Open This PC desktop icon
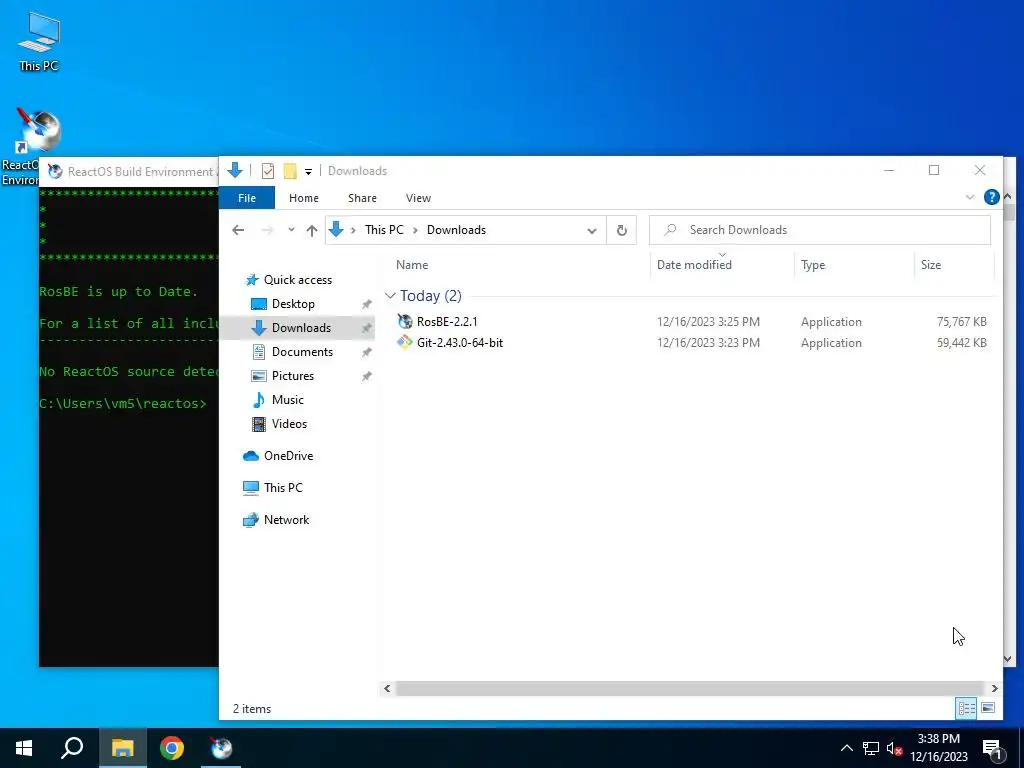This screenshot has height=768, width=1024. tap(39, 40)
